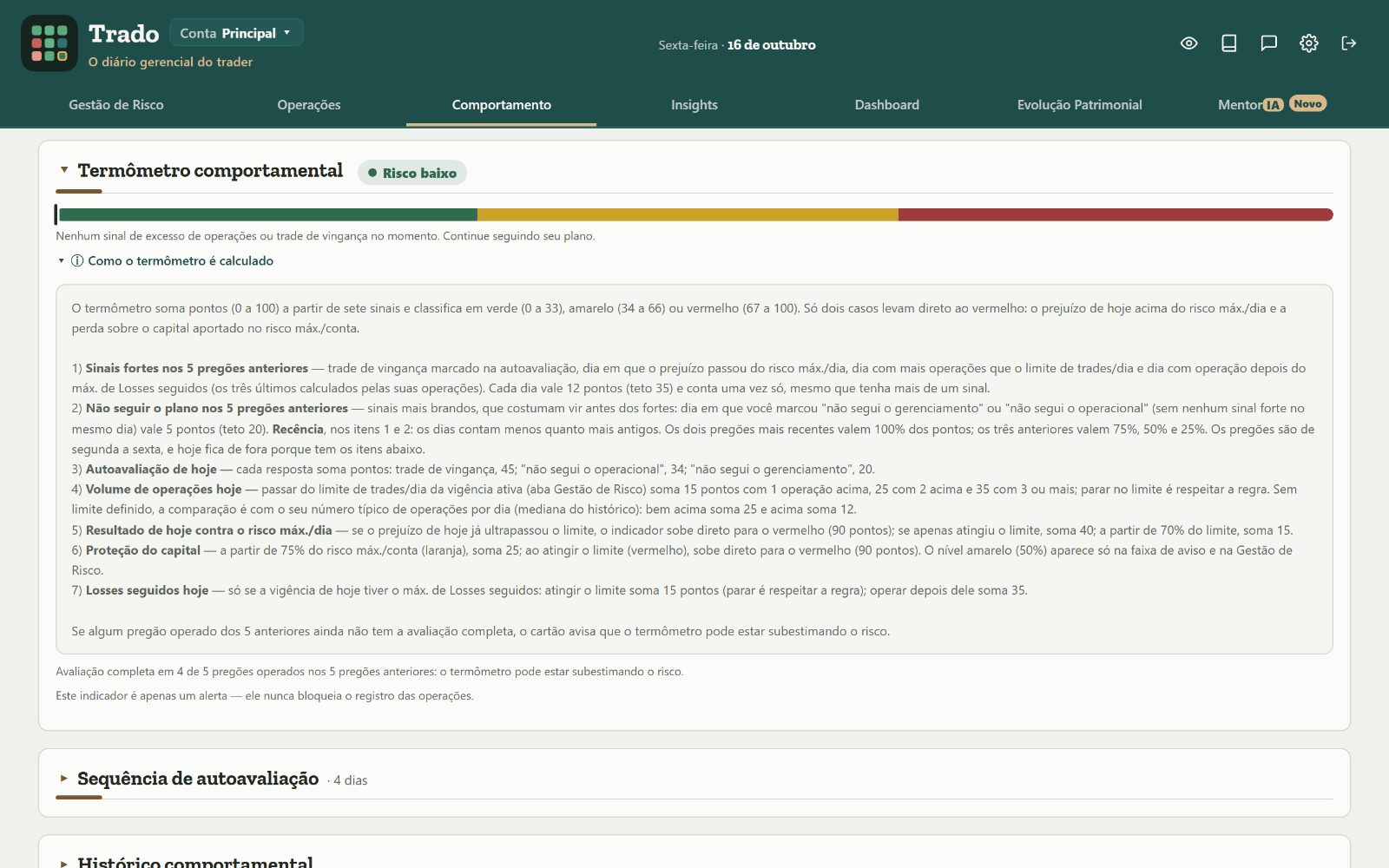The height and width of the screenshot is (868, 1389).
Task: Open the Dashboard tab
Action: 887,104
